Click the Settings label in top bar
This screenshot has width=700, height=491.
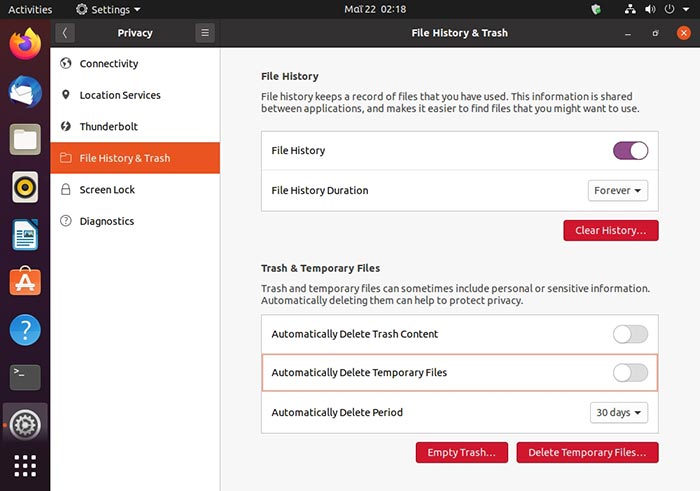pos(110,9)
